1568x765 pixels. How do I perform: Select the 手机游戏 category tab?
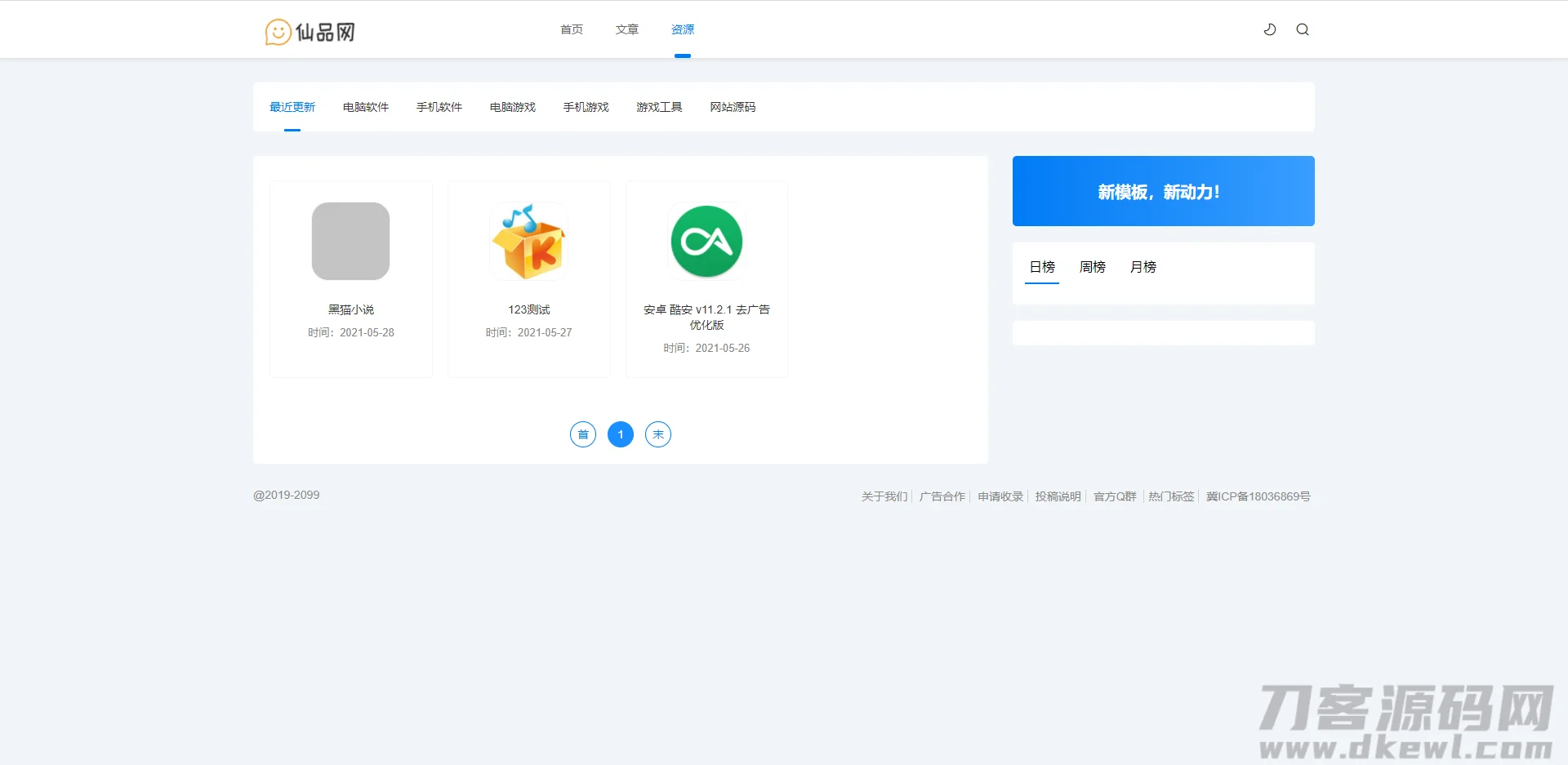[586, 107]
